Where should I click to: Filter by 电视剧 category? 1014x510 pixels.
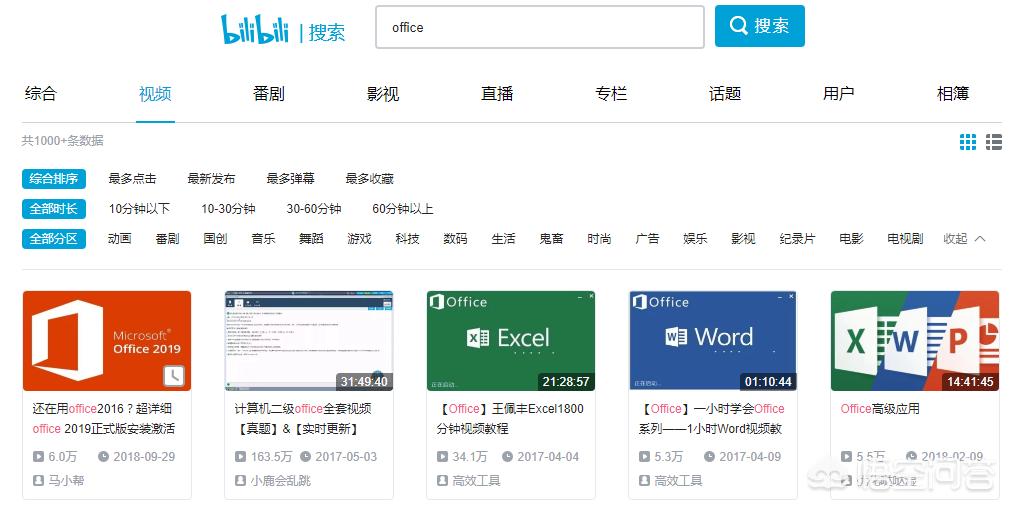click(x=905, y=239)
